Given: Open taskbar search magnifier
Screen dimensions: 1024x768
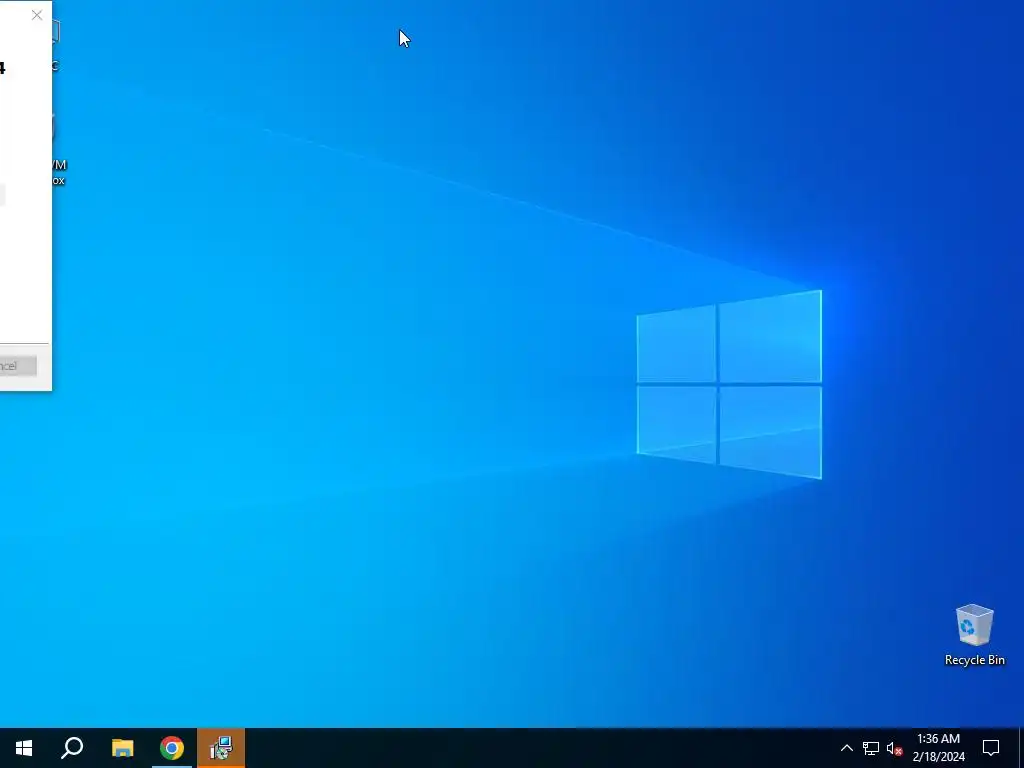Looking at the screenshot, I should click(x=72, y=748).
